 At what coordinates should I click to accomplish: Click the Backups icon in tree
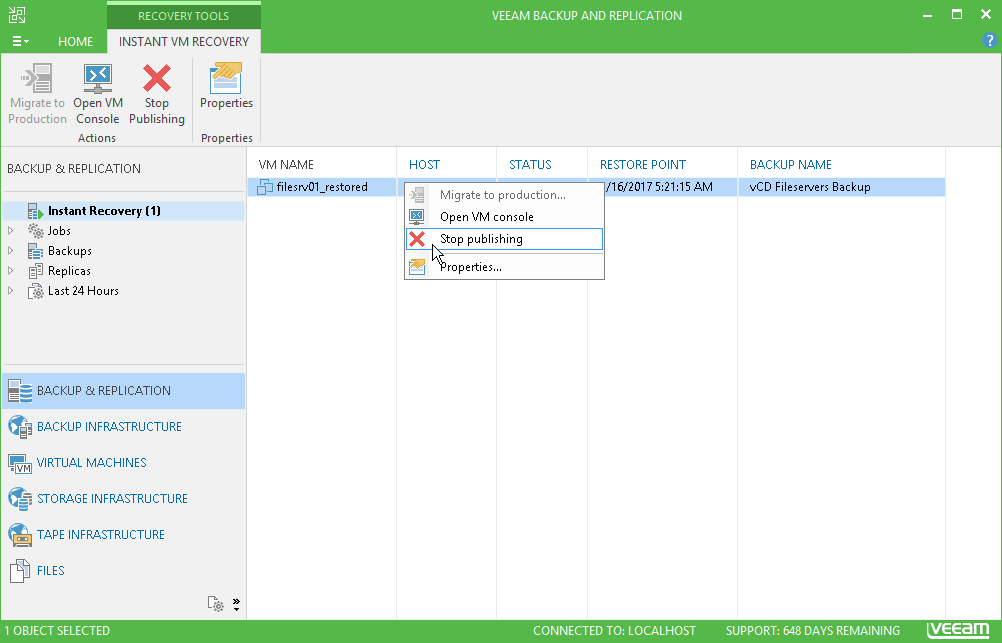point(36,251)
